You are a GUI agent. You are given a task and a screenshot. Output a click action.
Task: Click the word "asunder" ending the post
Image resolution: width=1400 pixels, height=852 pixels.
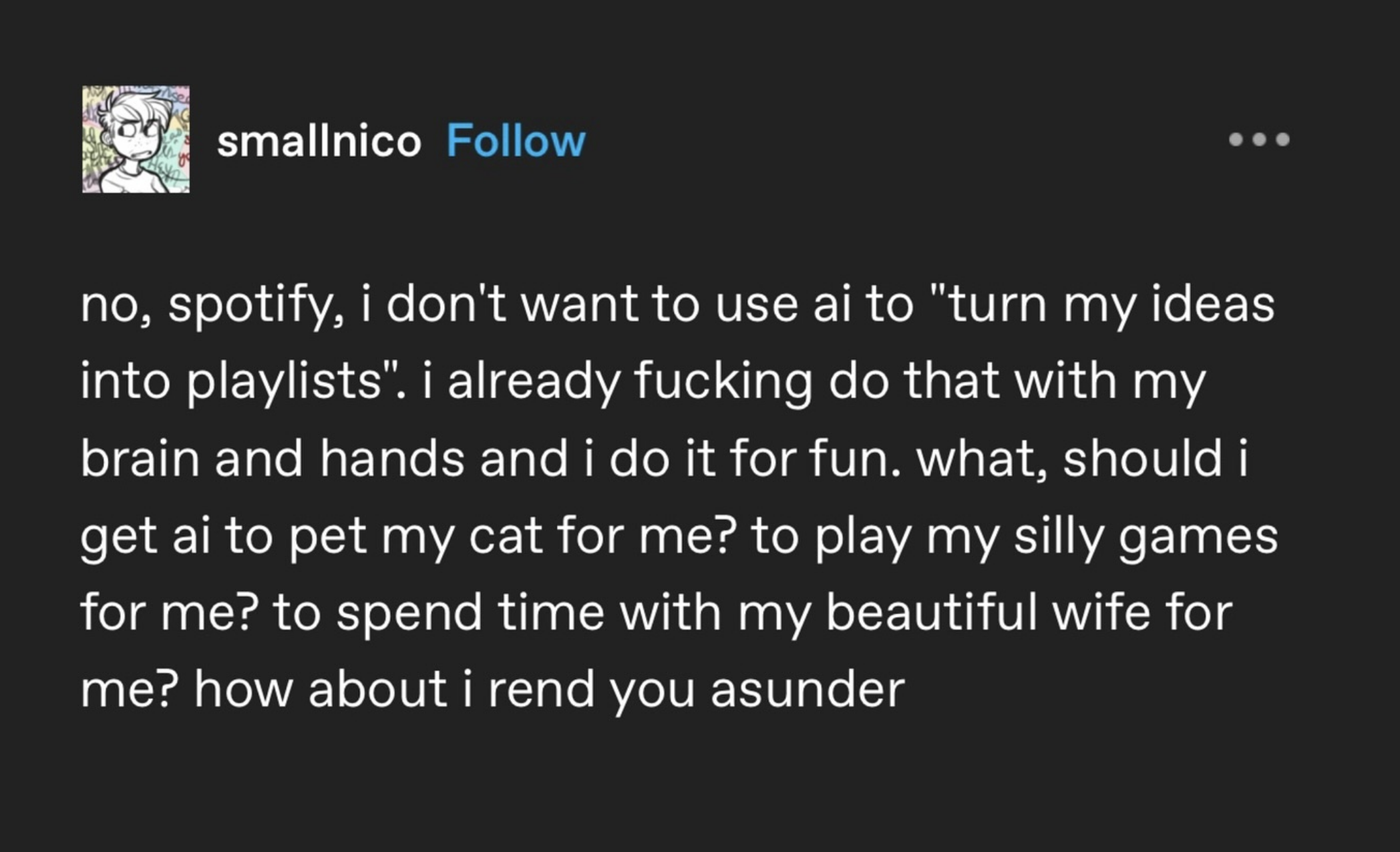[807, 690]
